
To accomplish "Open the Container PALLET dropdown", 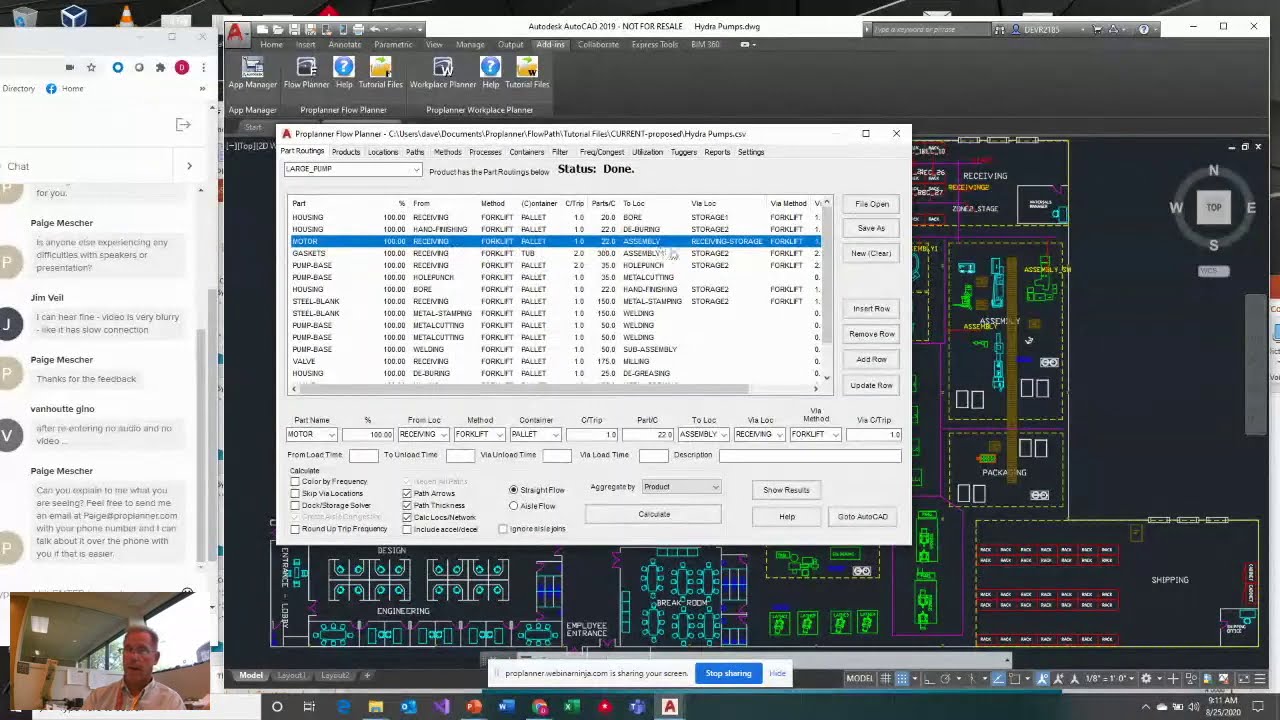I will coord(535,434).
